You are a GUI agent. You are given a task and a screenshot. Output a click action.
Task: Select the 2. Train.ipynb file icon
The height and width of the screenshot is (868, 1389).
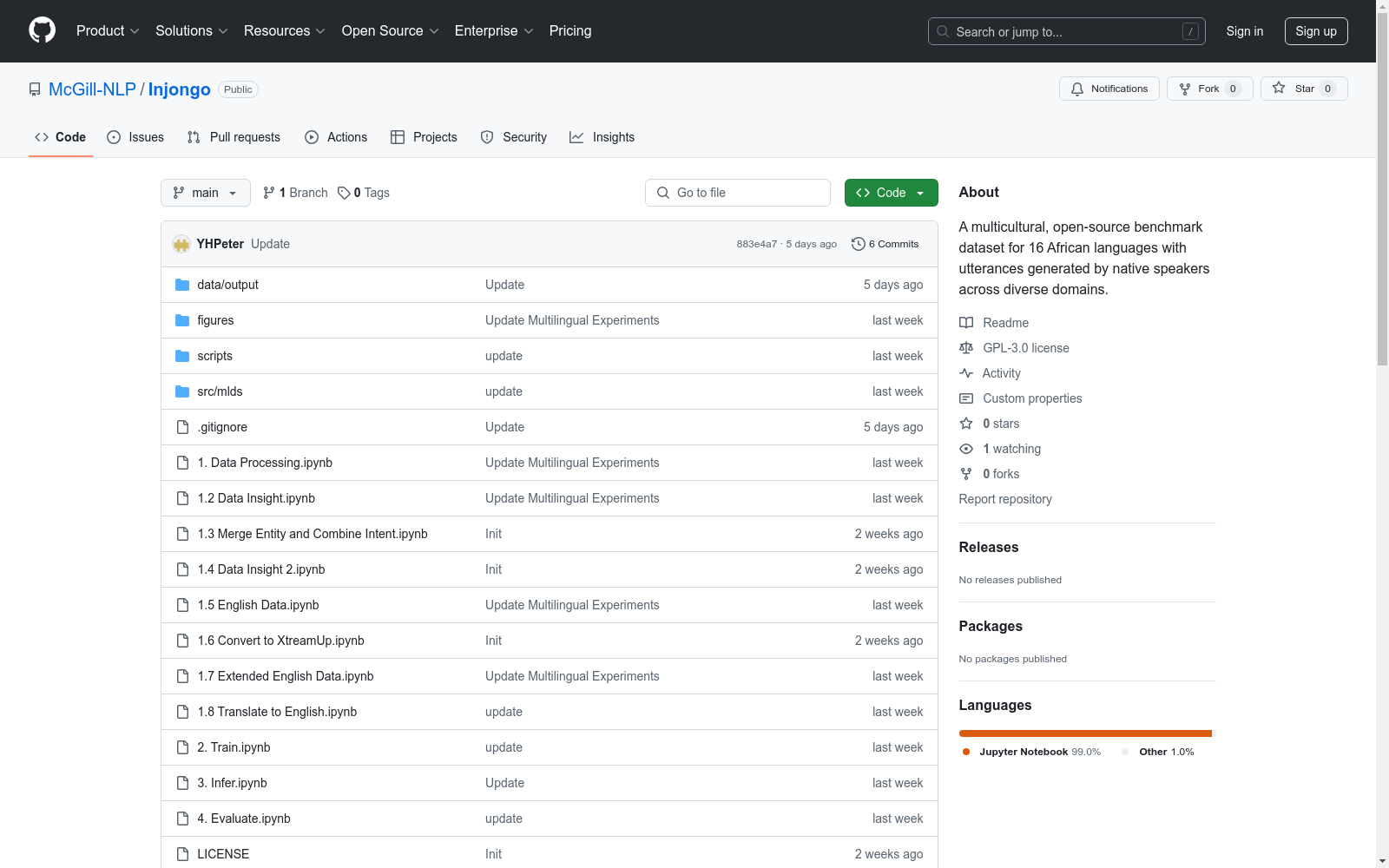(182, 747)
